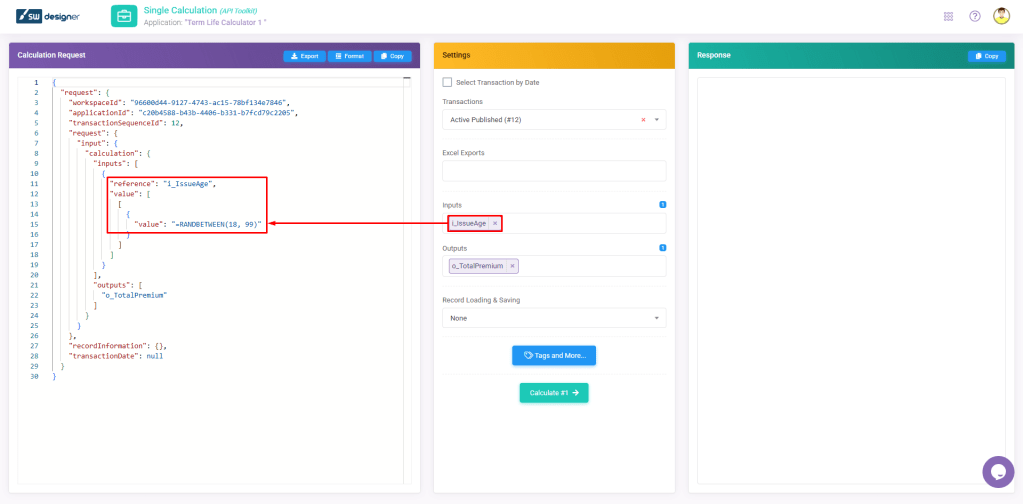The height and width of the screenshot is (504, 1023).
Task: Remove the i_IssueAge input tag
Action: coord(495,223)
